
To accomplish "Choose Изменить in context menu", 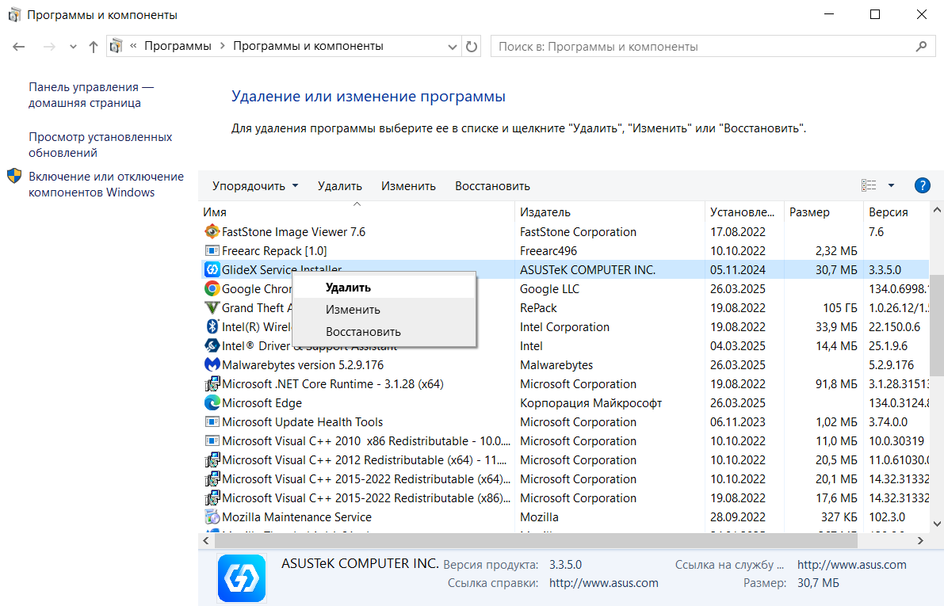I will (x=385, y=309).
